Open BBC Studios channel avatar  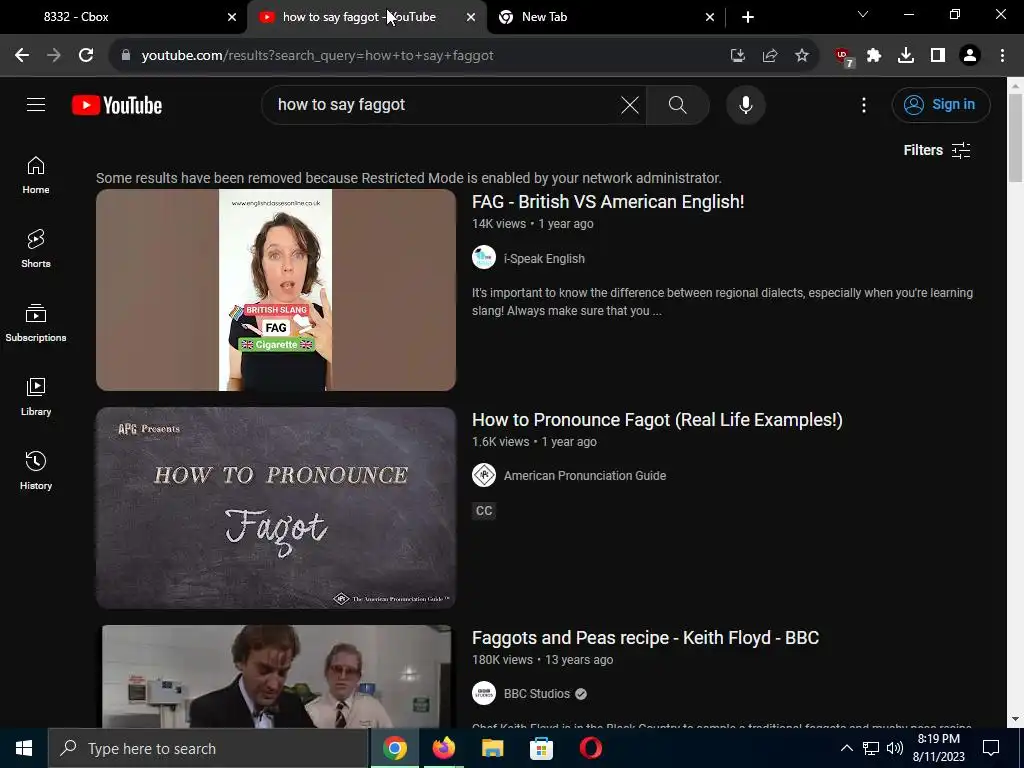click(x=484, y=693)
